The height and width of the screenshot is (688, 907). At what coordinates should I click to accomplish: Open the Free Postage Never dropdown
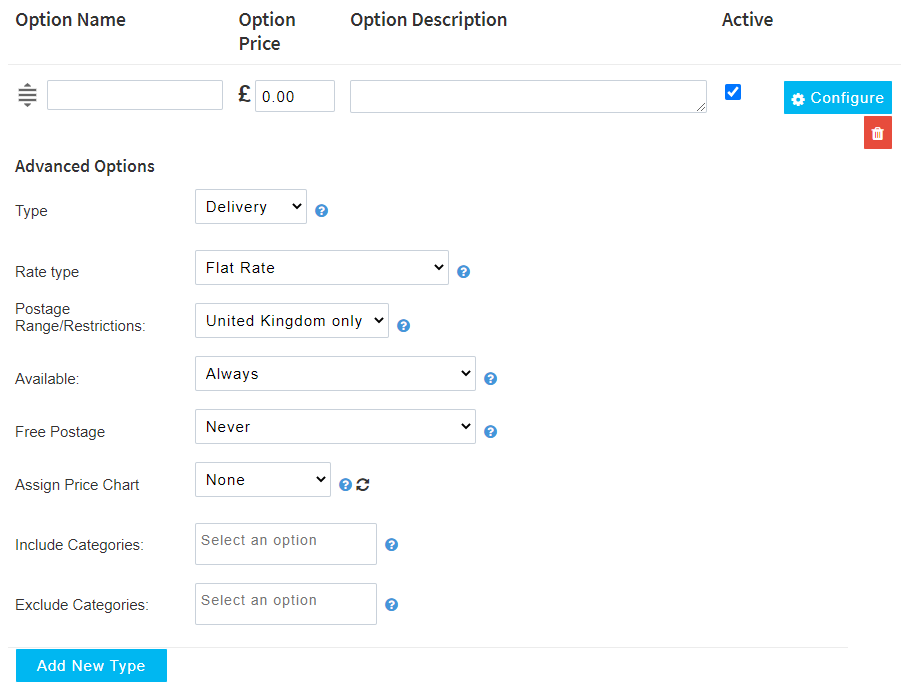pyautogui.click(x=335, y=427)
